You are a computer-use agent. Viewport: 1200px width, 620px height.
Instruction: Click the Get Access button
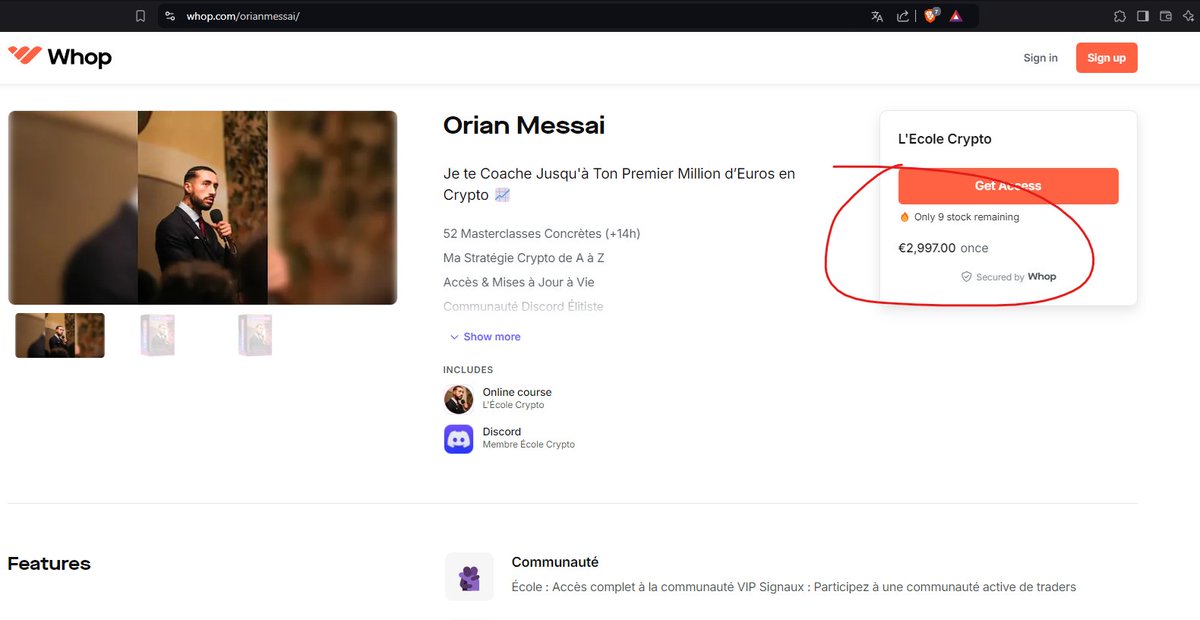1008,186
